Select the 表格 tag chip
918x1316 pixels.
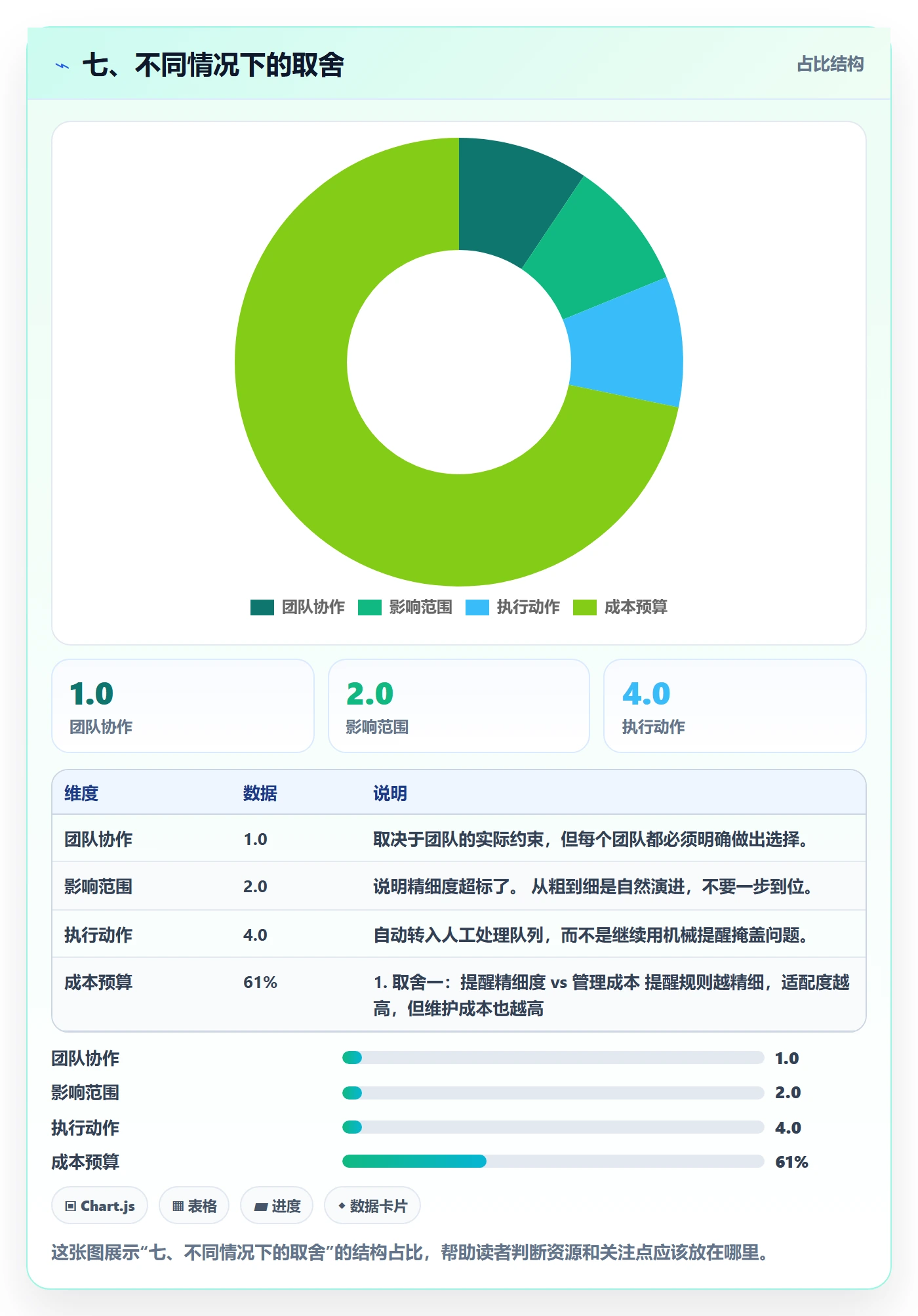[194, 1206]
